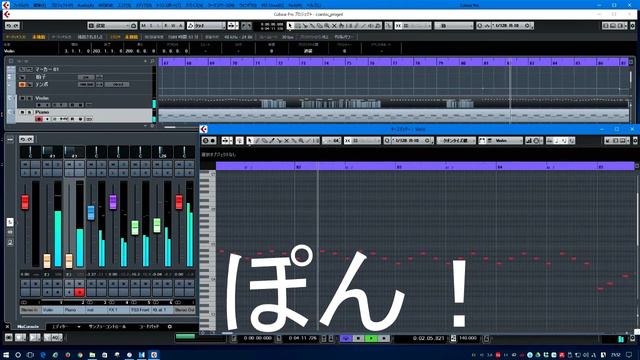The image size is (640, 360).
Task: Mute the Violin track in the track list
Action: click(x=22, y=98)
